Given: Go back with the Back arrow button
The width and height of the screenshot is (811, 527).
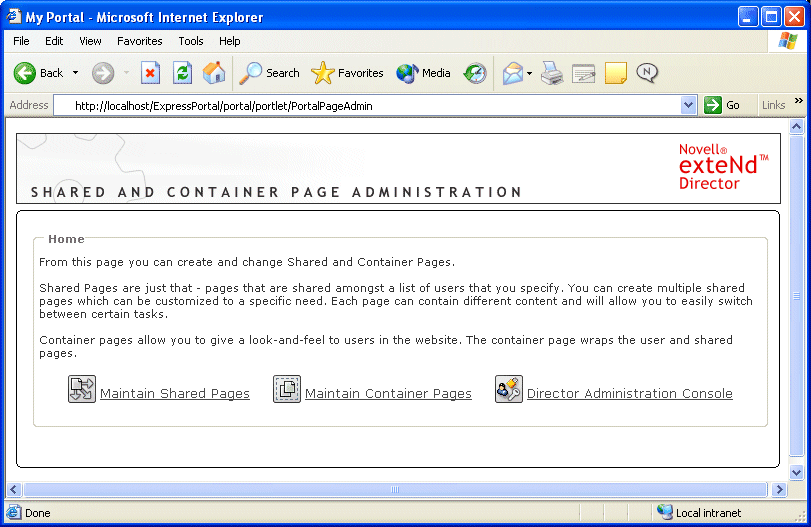Looking at the screenshot, I should [38, 73].
